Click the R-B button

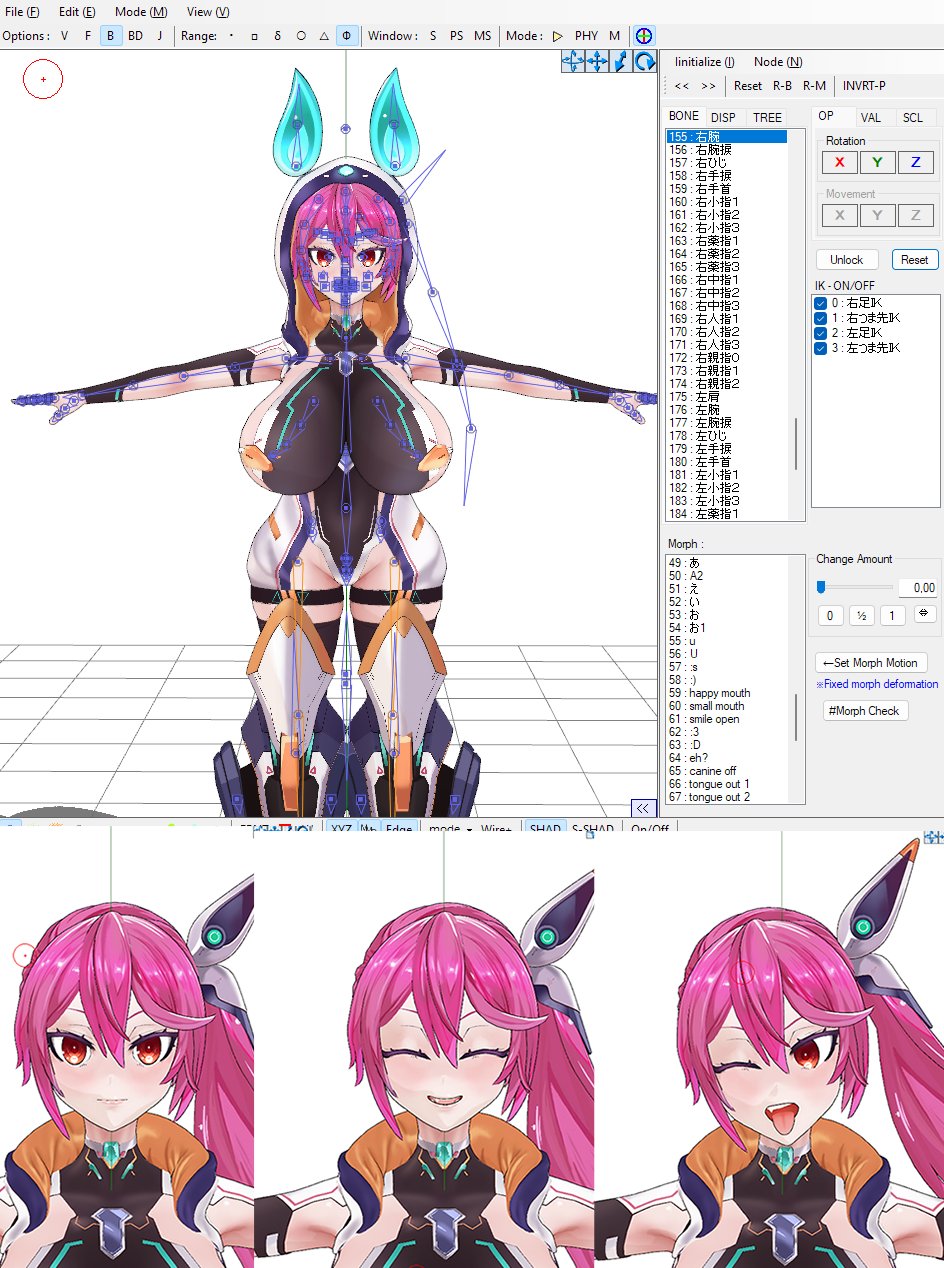(x=783, y=86)
